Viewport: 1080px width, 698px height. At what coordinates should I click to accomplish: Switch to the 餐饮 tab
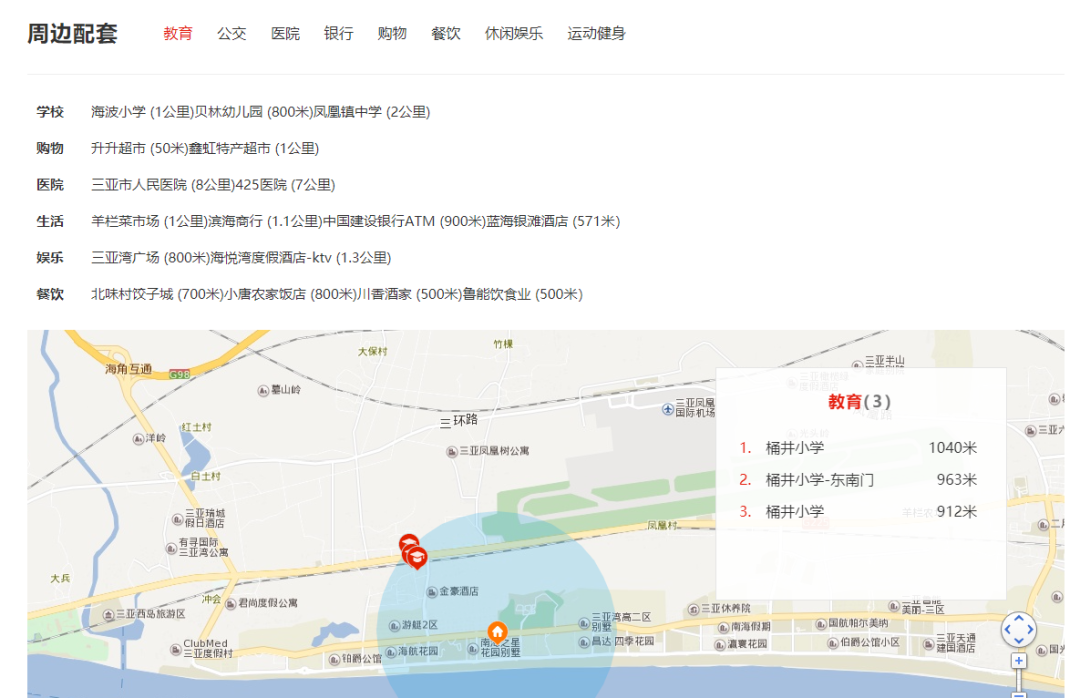click(x=445, y=33)
